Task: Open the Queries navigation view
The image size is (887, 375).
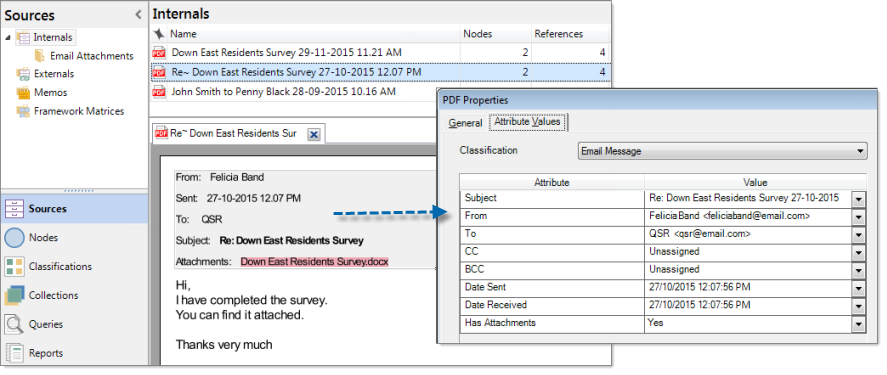Action: [74, 324]
